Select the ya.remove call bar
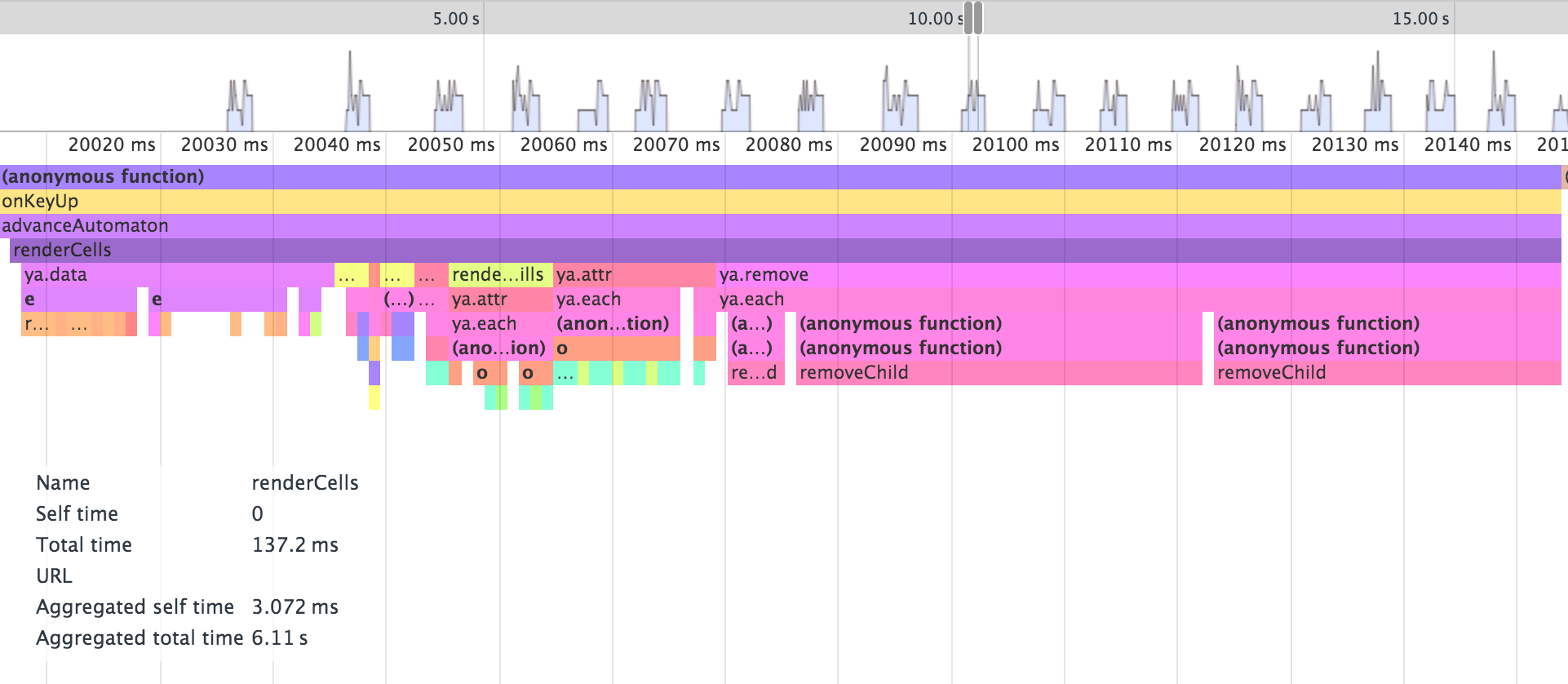The height and width of the screenshot is (684, 1568). [1139, 275]
